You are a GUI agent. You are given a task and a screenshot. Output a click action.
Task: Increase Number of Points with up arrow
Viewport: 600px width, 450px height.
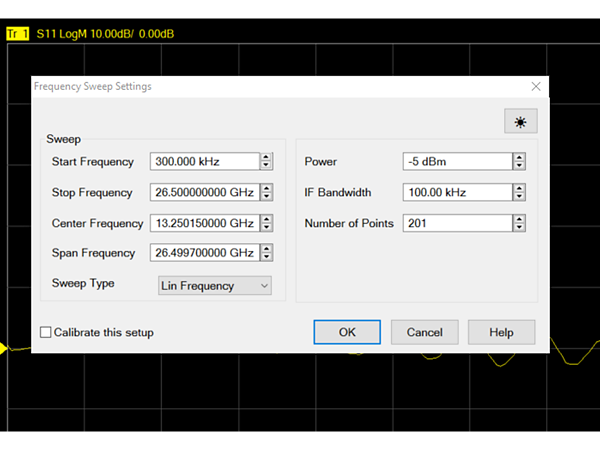click(519, 218)
